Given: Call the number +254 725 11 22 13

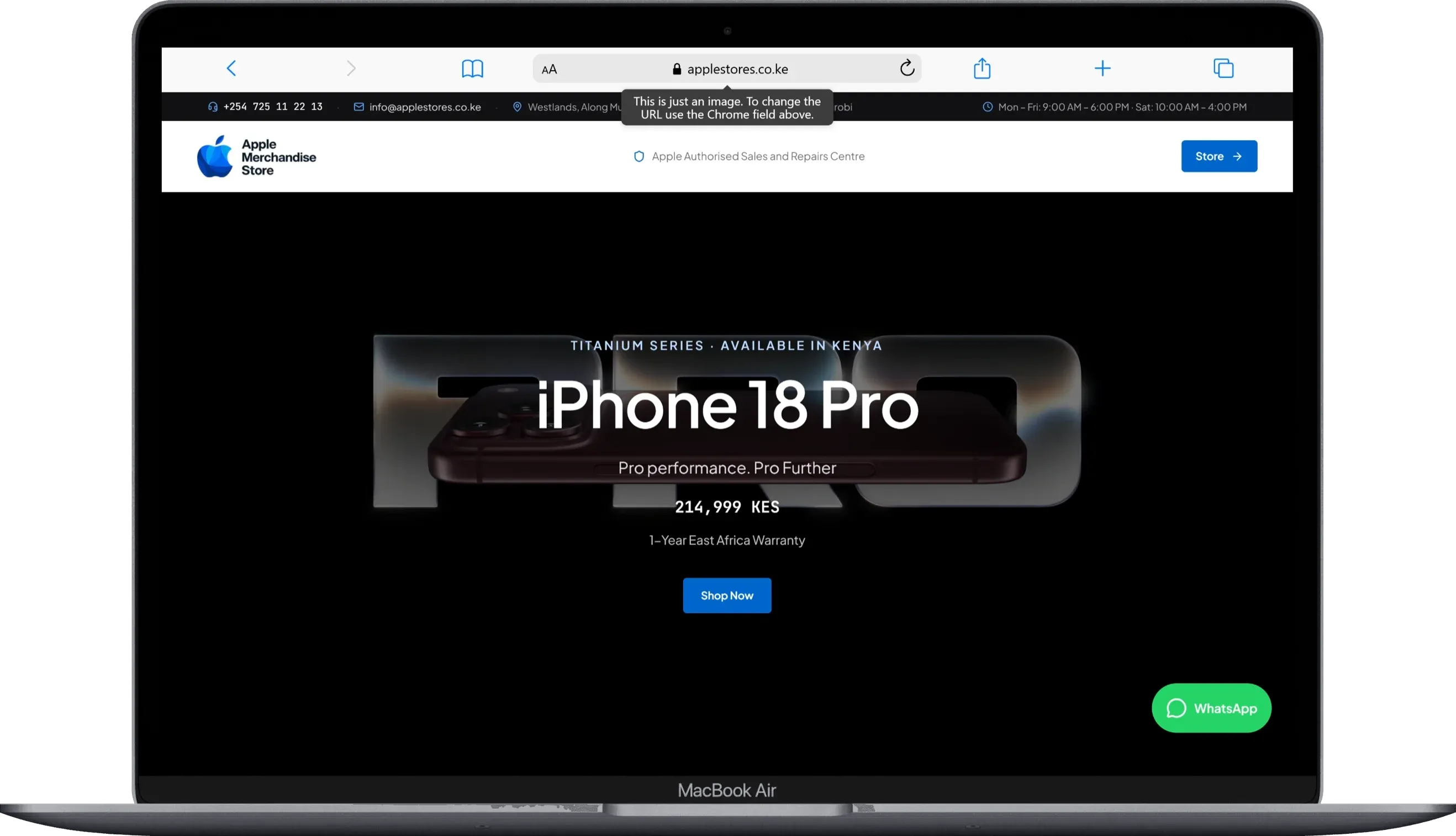Looking at the screenshot, I should [x=273, y=107].
